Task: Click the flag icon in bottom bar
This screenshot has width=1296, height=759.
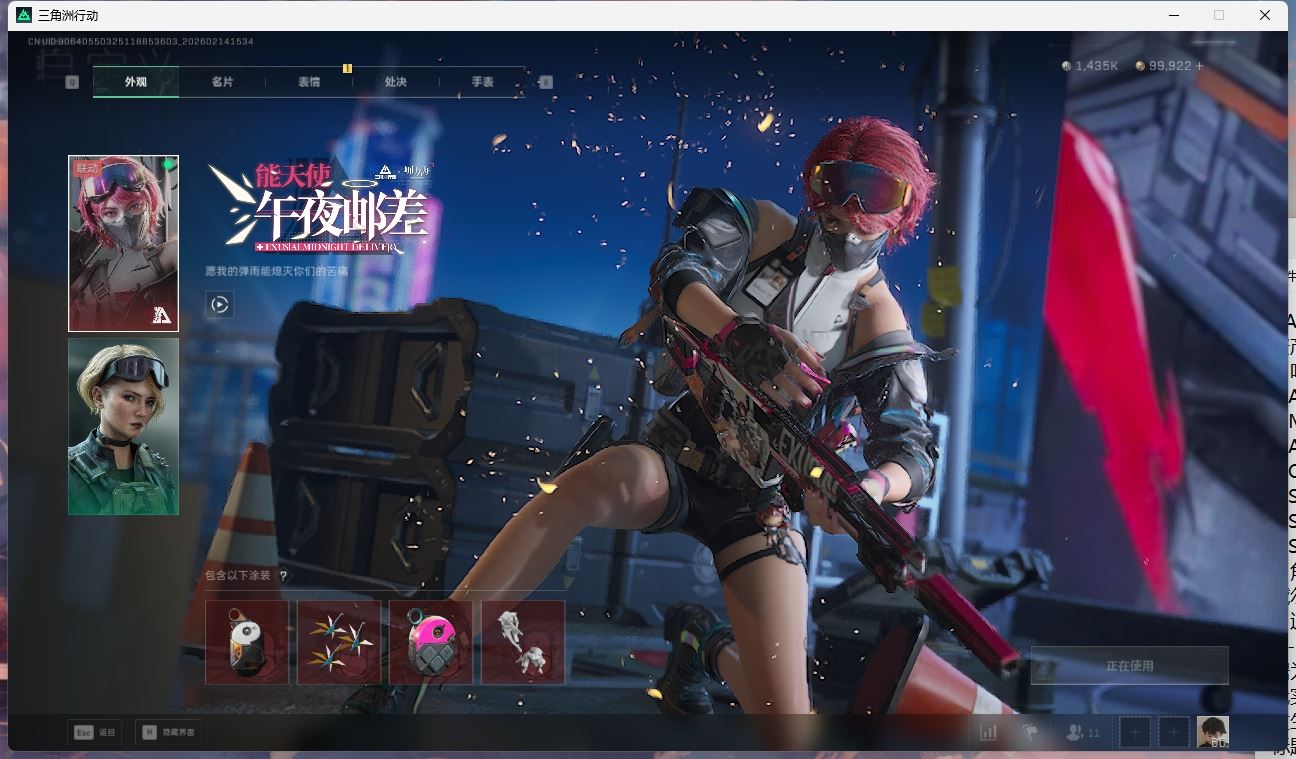Action: click(x=1028, y=732)
